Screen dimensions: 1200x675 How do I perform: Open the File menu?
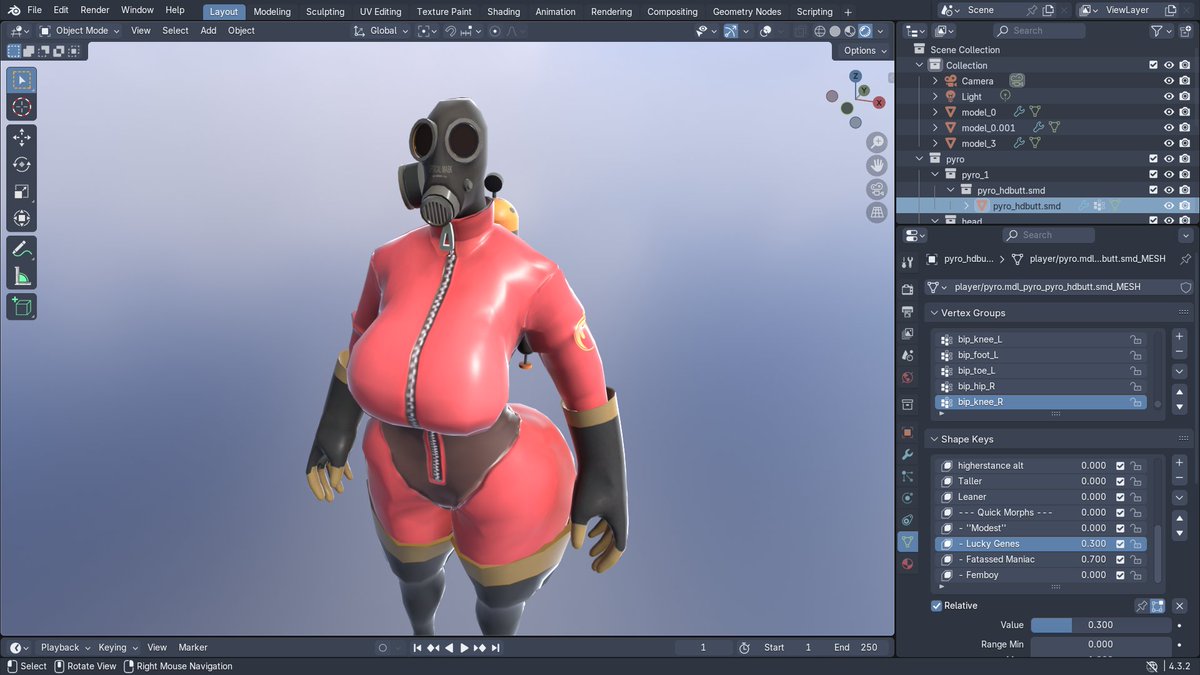35,10
